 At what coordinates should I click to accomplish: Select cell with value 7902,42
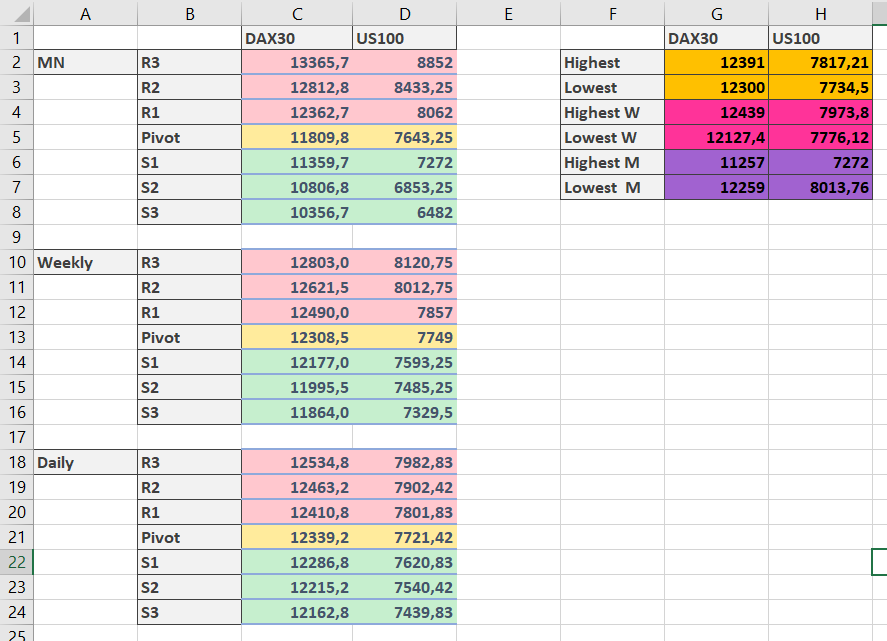(x=404, y=487)
